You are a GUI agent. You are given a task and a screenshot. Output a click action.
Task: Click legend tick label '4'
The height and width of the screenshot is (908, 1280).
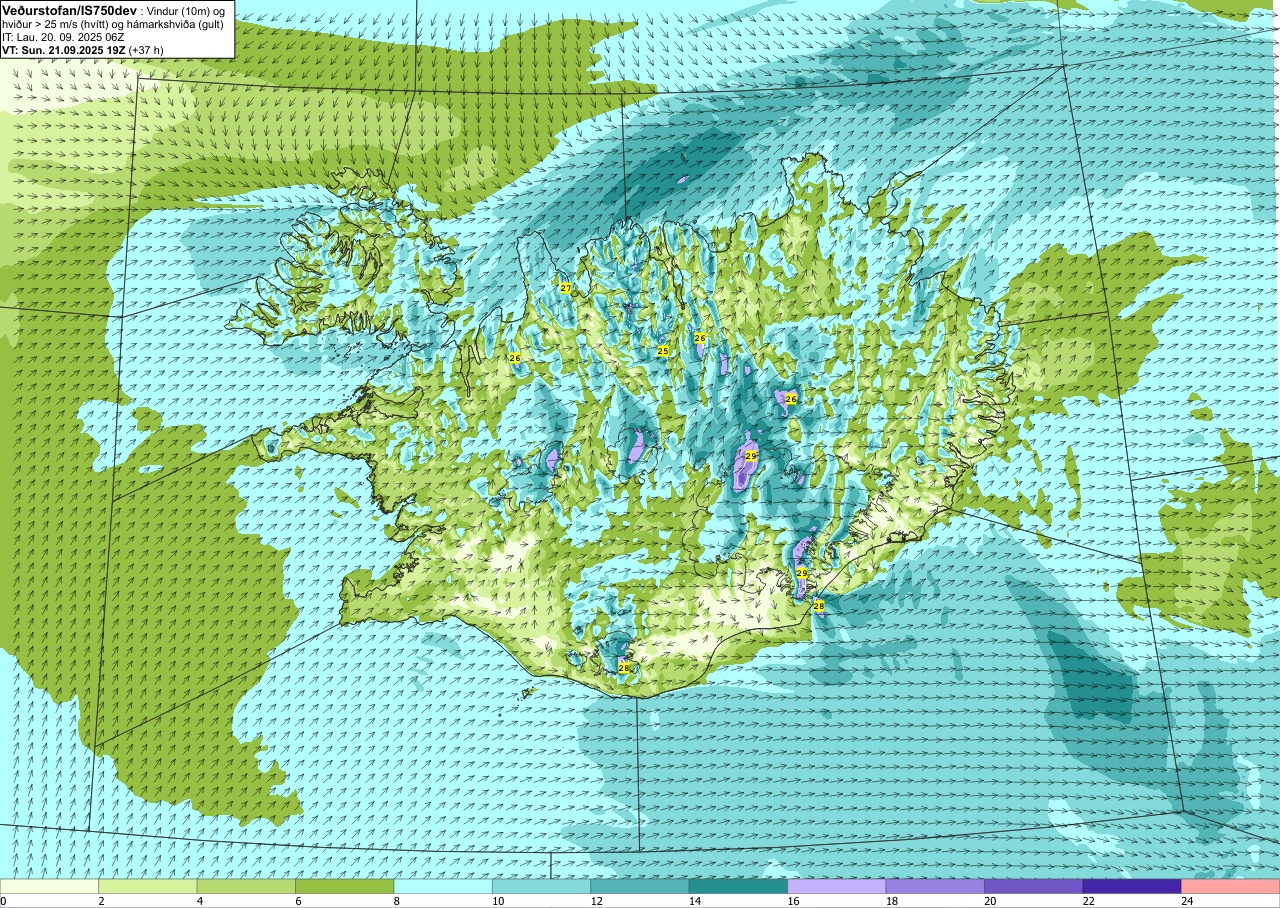coord(199,901)
